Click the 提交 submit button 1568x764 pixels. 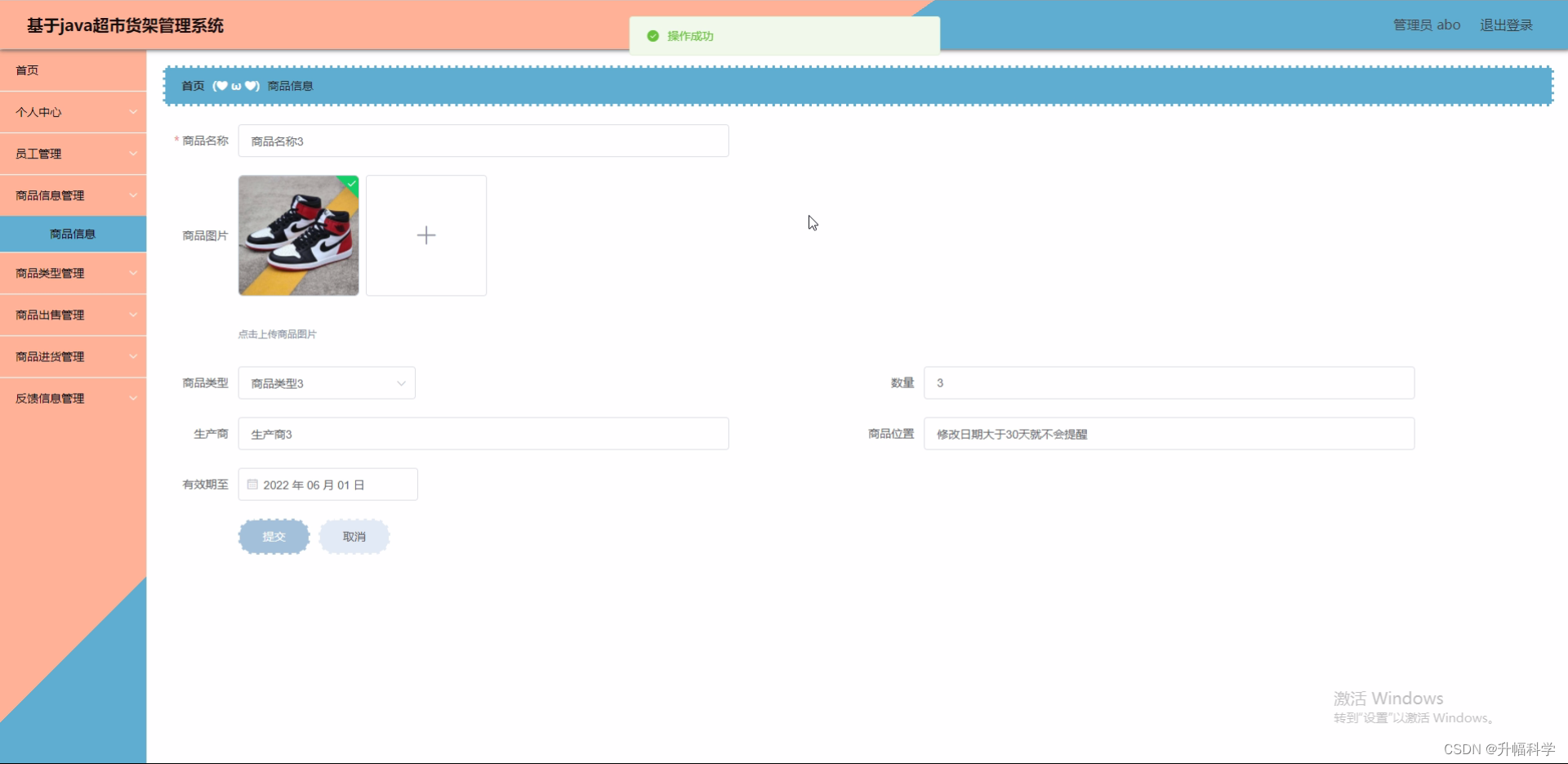click(x=274, y=537)
